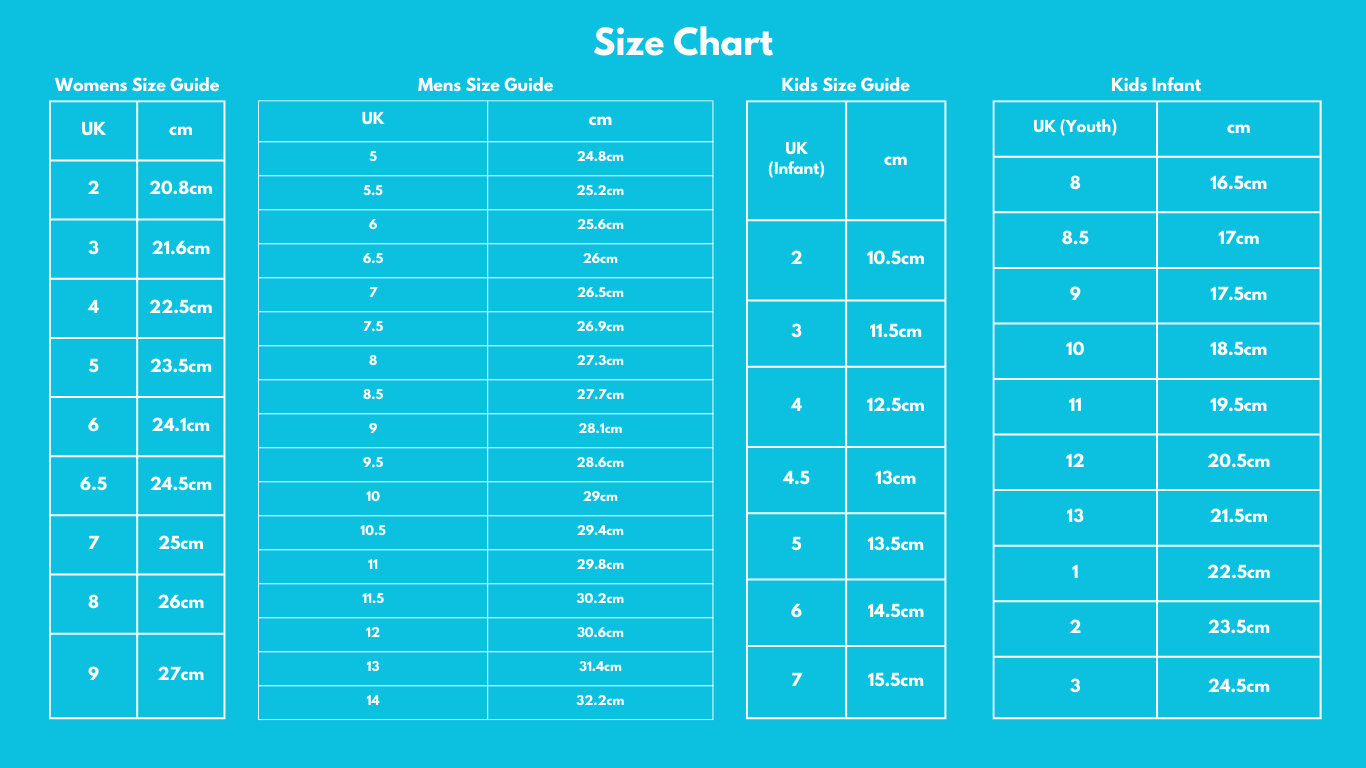Click the 20.8cm cell in Womens table
This screenshot has height=768, width=1366.
pos(181,188)
